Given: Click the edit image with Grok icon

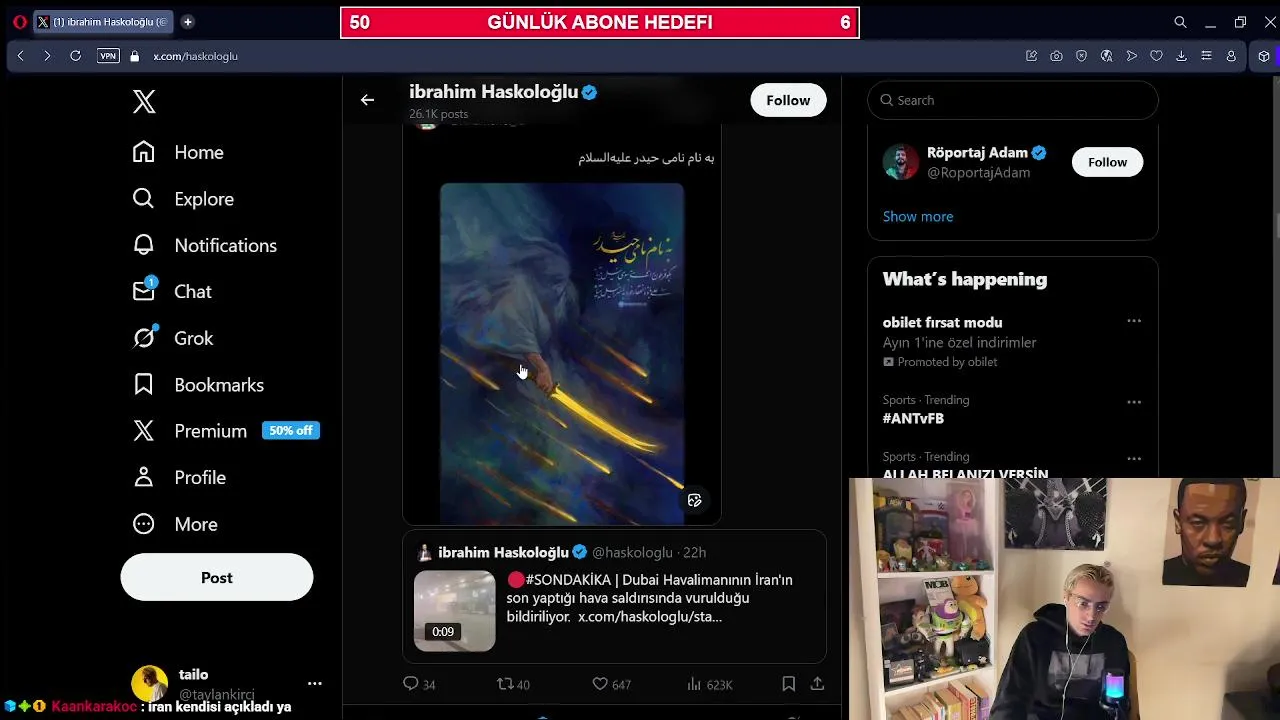Looking at the screenshot, I should (x=694, y=500).
